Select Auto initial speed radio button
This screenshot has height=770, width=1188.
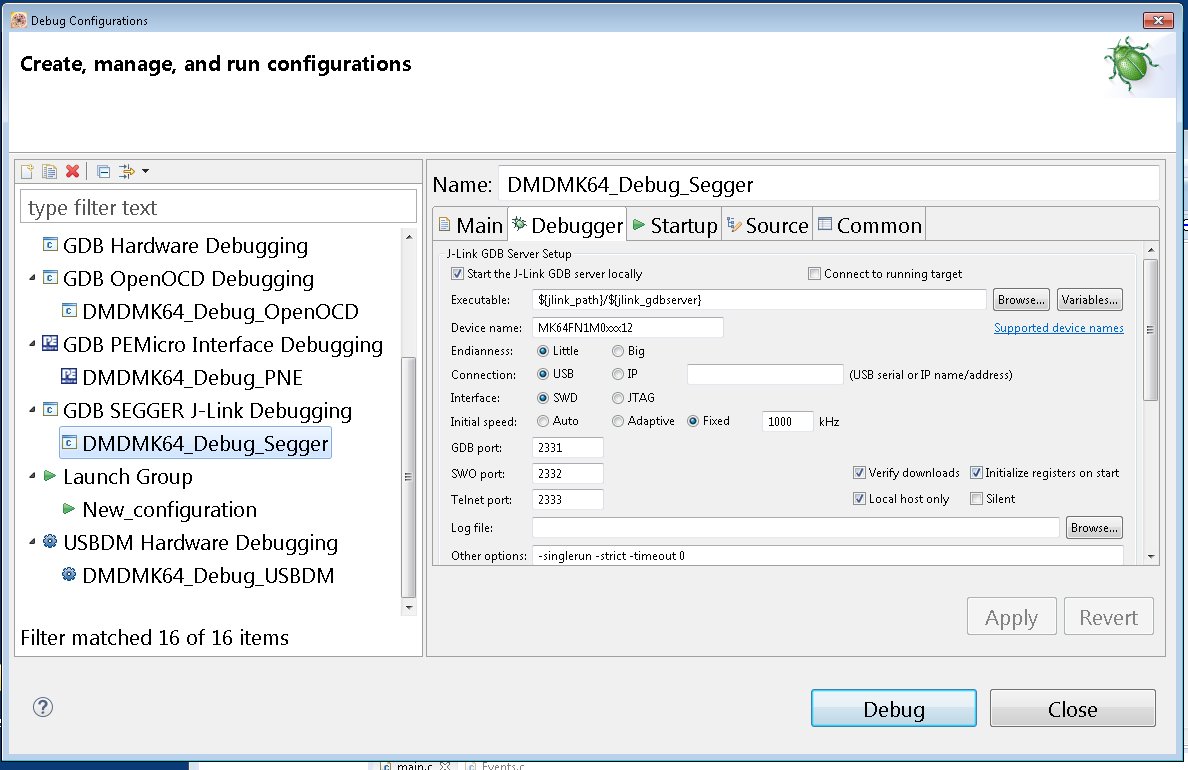tap(543, 421)
